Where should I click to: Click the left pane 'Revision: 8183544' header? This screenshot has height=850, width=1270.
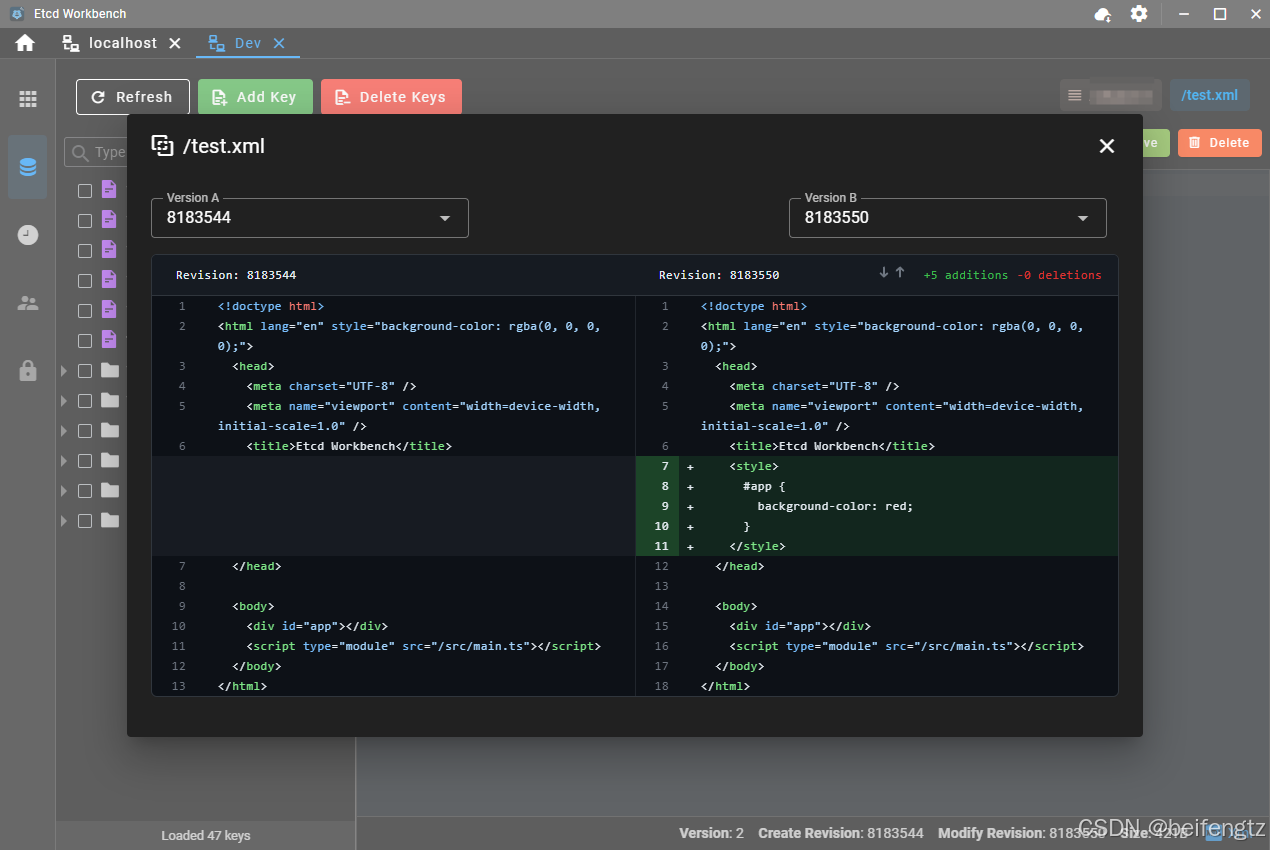point(236,275)
